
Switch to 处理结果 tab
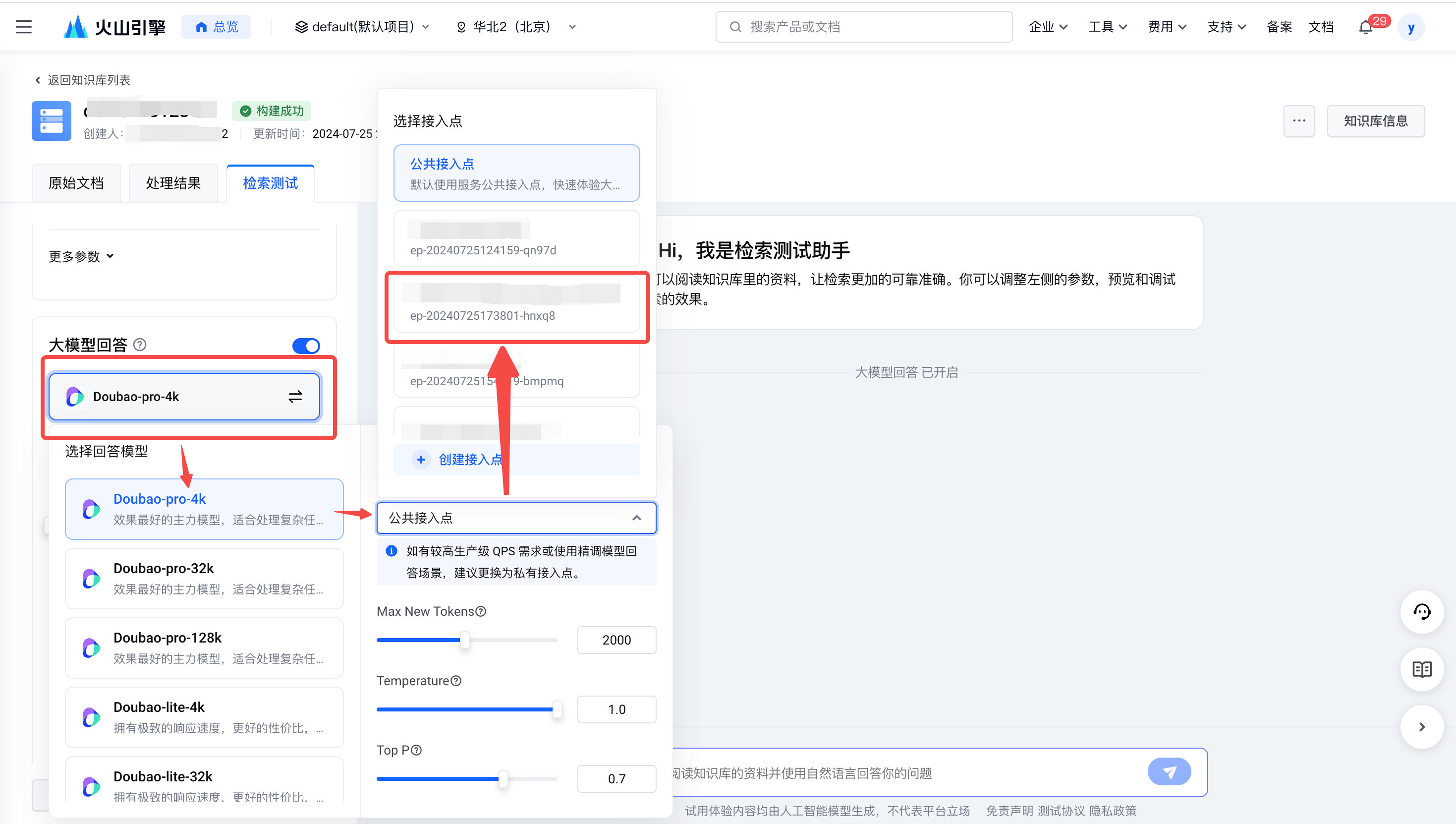pos(173,183)
